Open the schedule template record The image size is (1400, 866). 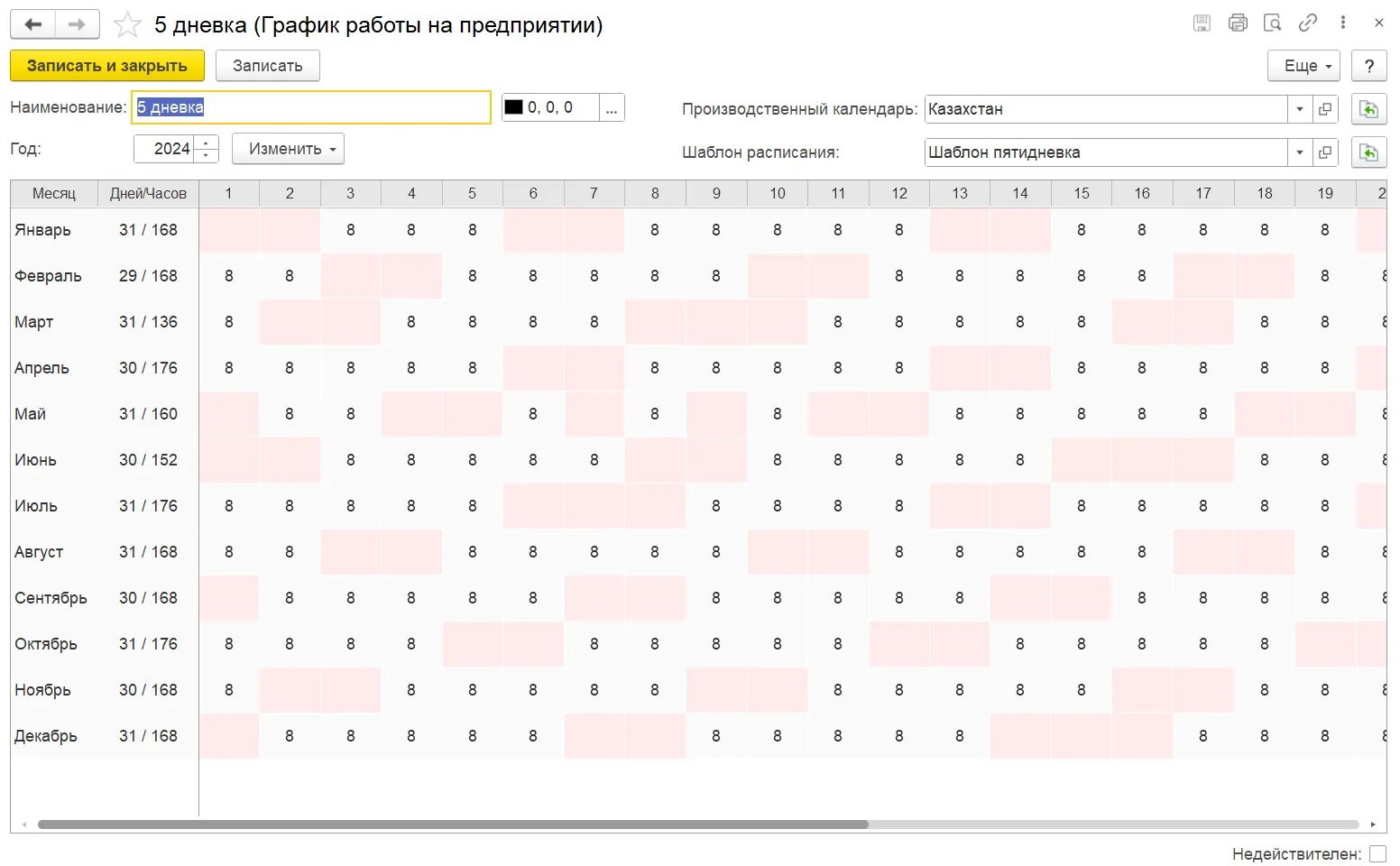[1325, 152]
